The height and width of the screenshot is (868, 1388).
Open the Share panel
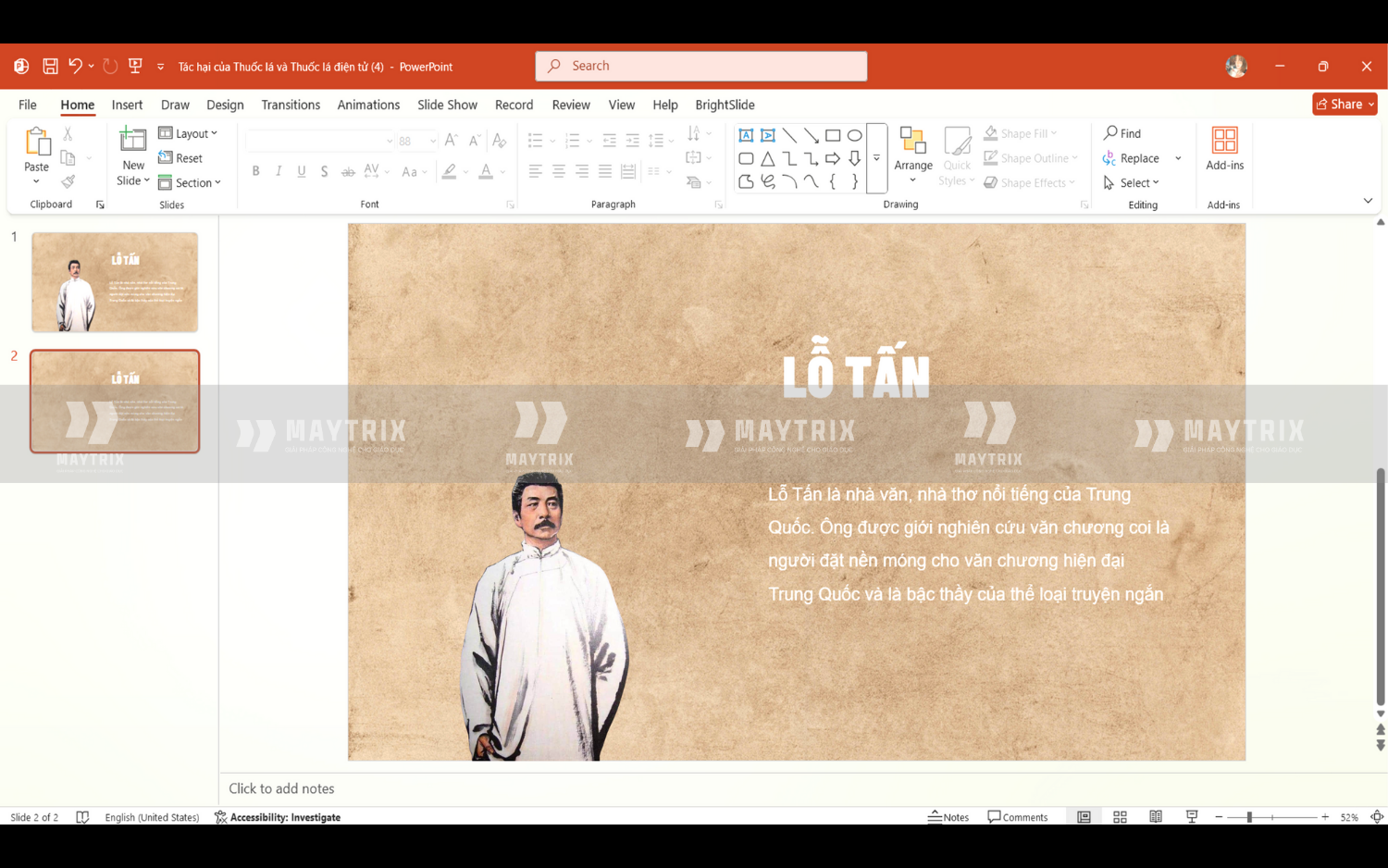(1344, 104)
